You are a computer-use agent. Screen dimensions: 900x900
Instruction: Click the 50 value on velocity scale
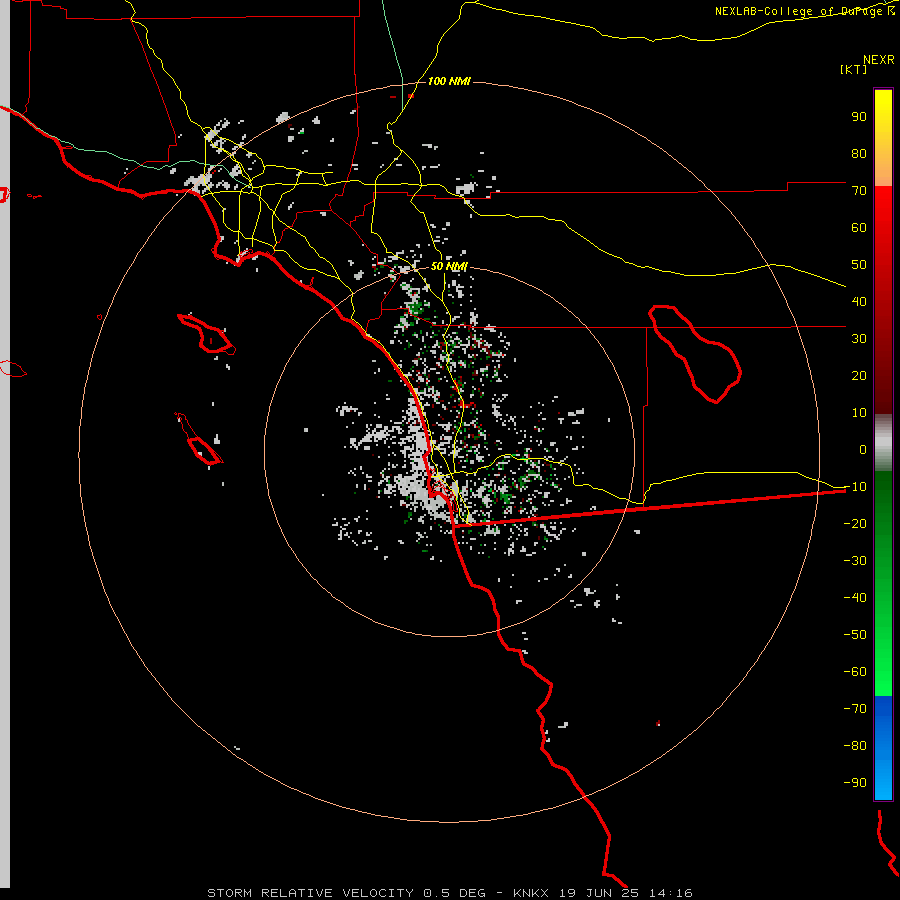[x=859, y=265]
